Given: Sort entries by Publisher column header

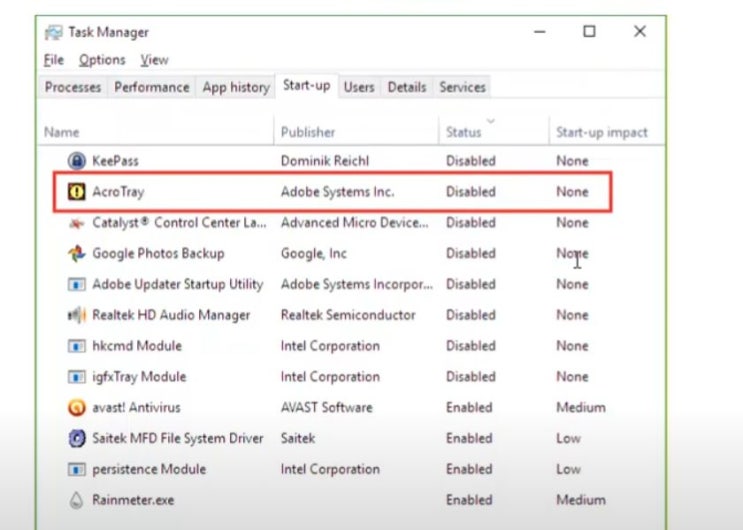Looking at the screenshot, I should (308, 132).
